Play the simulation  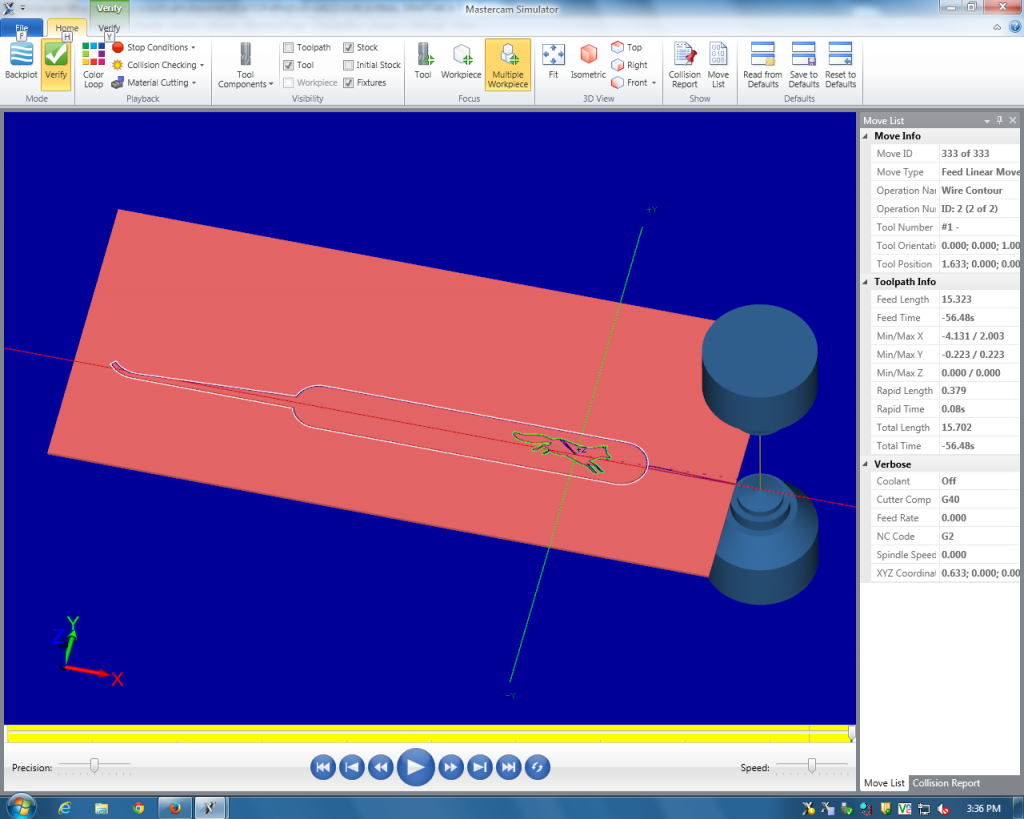coord(415,767)
